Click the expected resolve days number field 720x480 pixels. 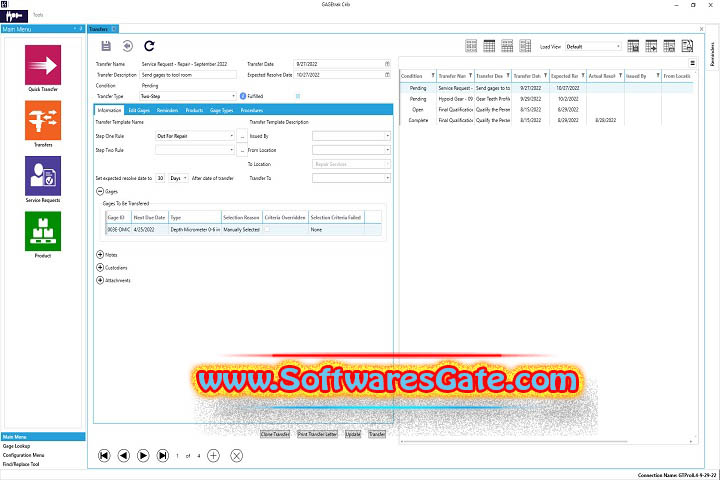(x=160, y=178)
